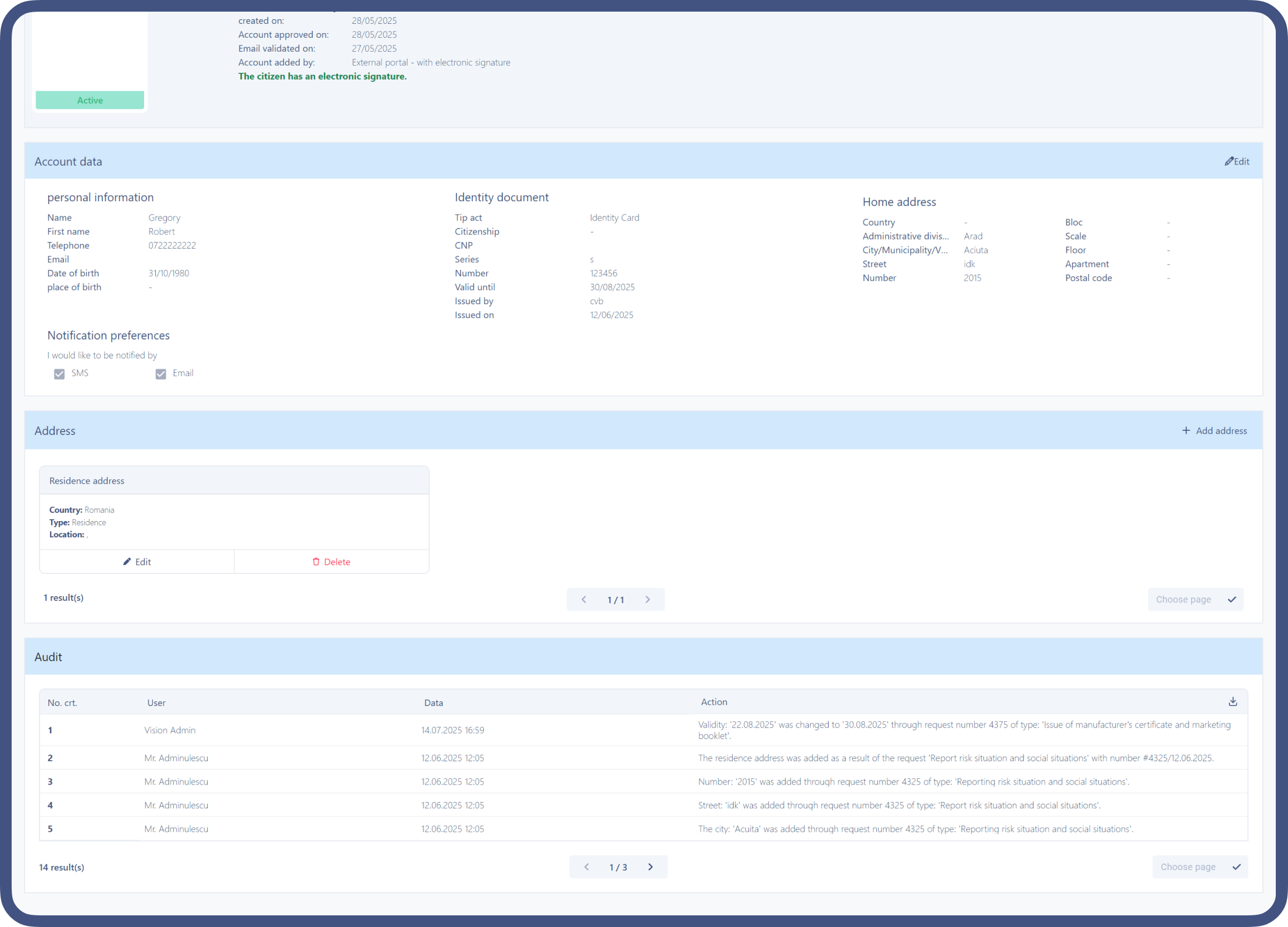Click the audit action about Street 'idk'

pyautogui.click(x=900, y=805)
